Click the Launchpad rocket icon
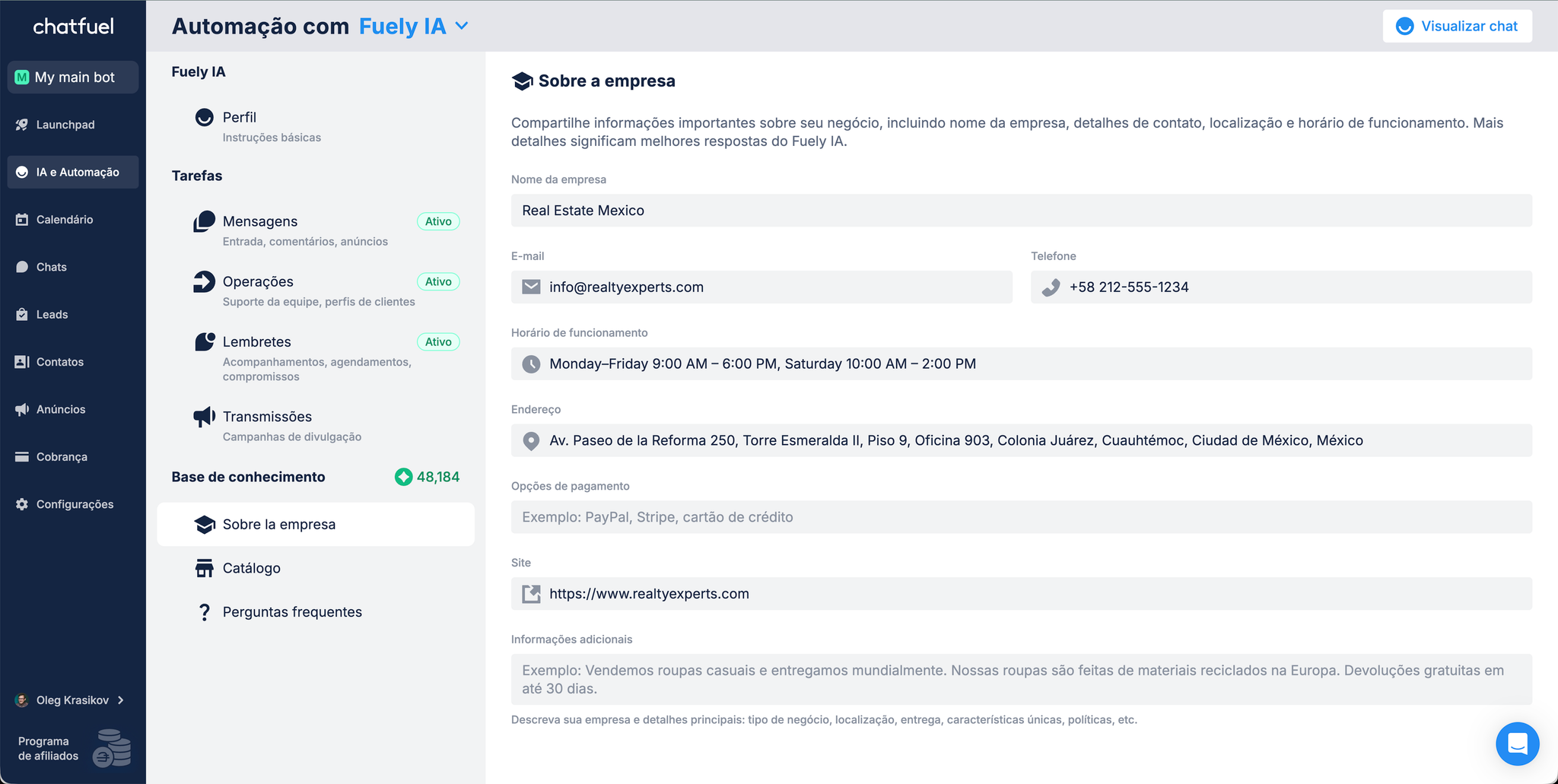Viewport: 1558px width, 784px height. click(22, 125)
